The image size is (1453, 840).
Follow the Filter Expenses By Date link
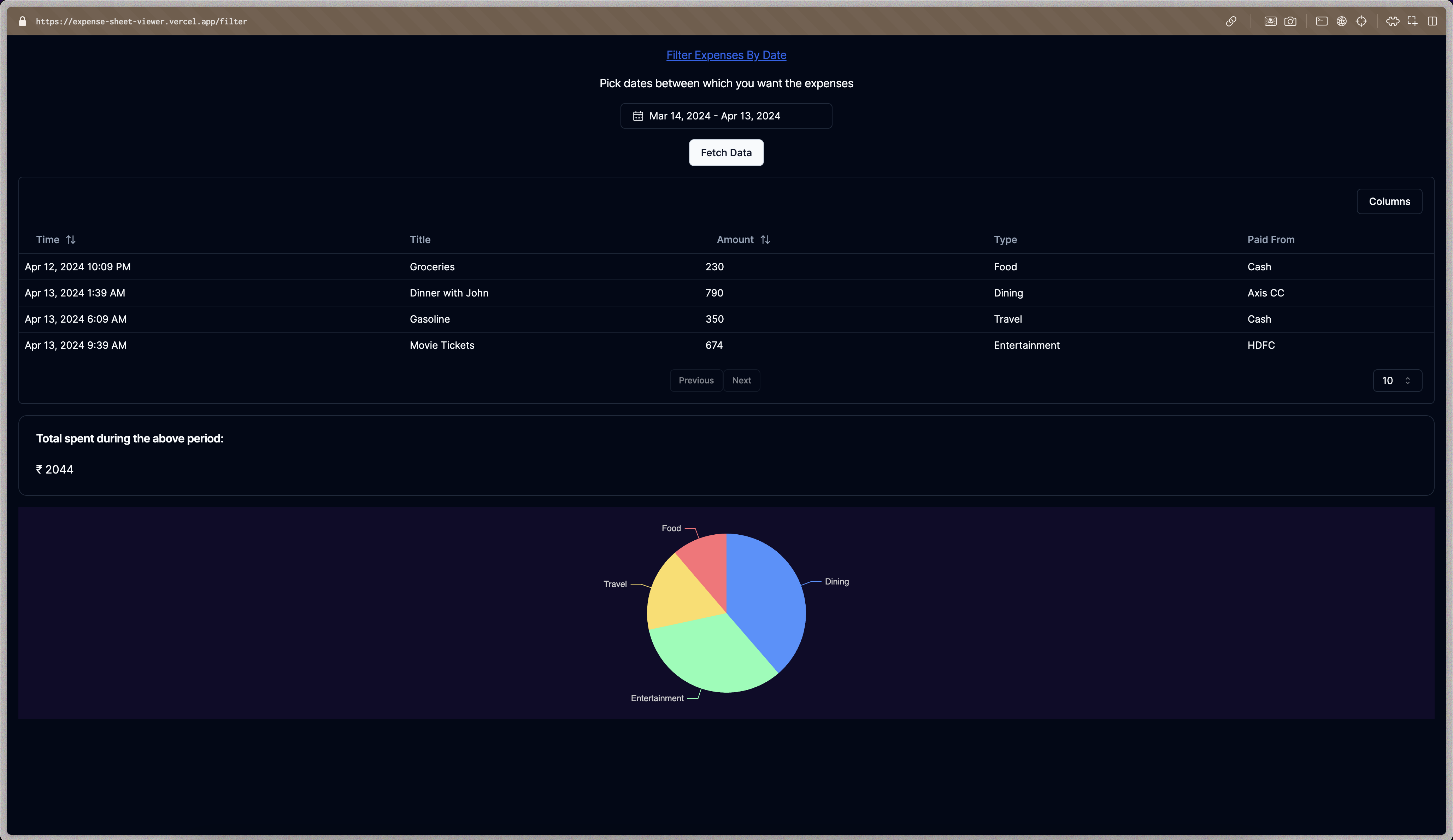click(726, 55)
